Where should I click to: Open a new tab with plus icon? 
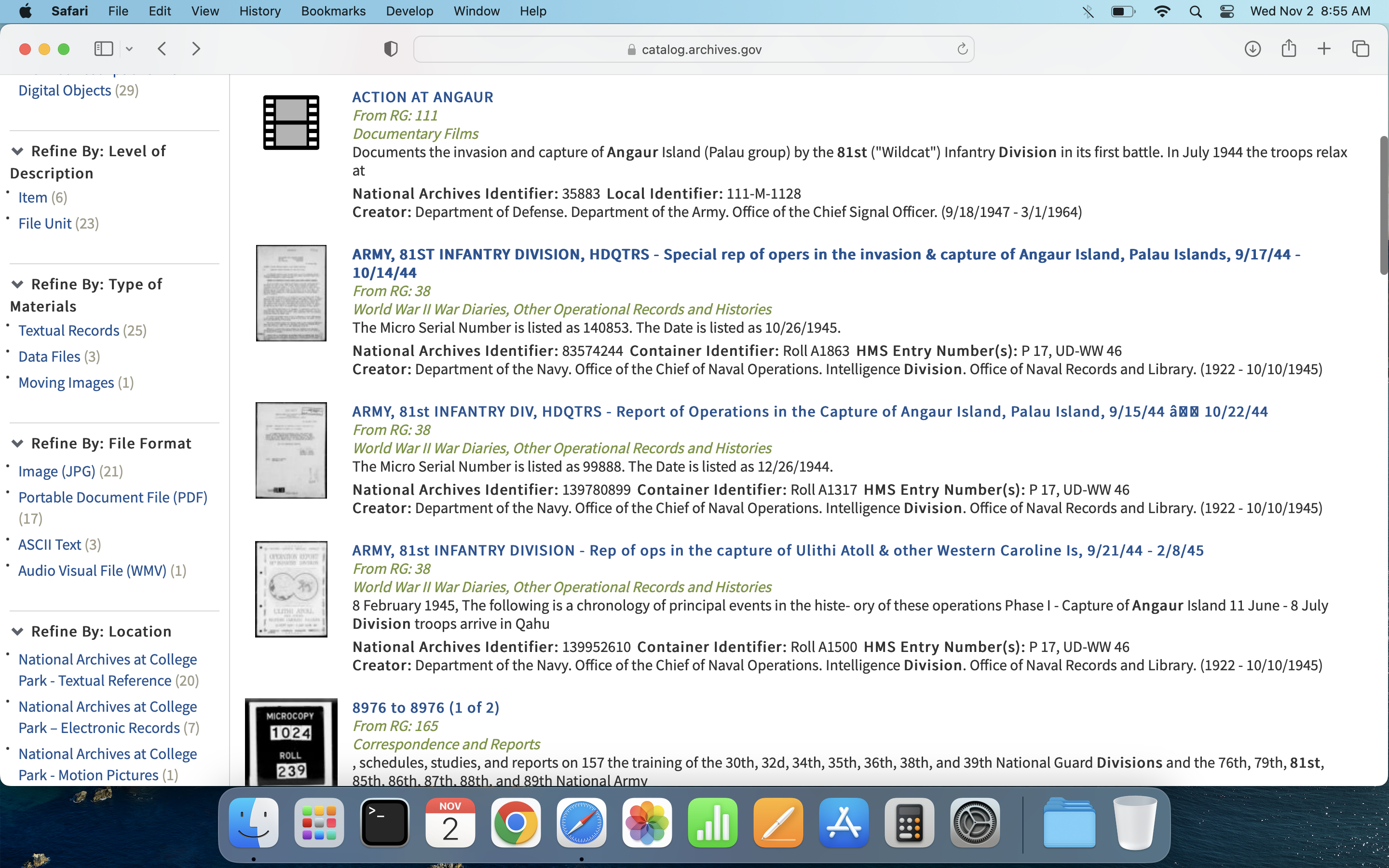point(1324,49)
